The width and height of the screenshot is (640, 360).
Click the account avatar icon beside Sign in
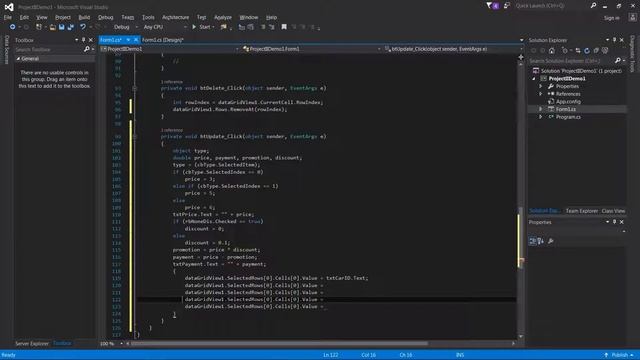click(x=632, y=18)
